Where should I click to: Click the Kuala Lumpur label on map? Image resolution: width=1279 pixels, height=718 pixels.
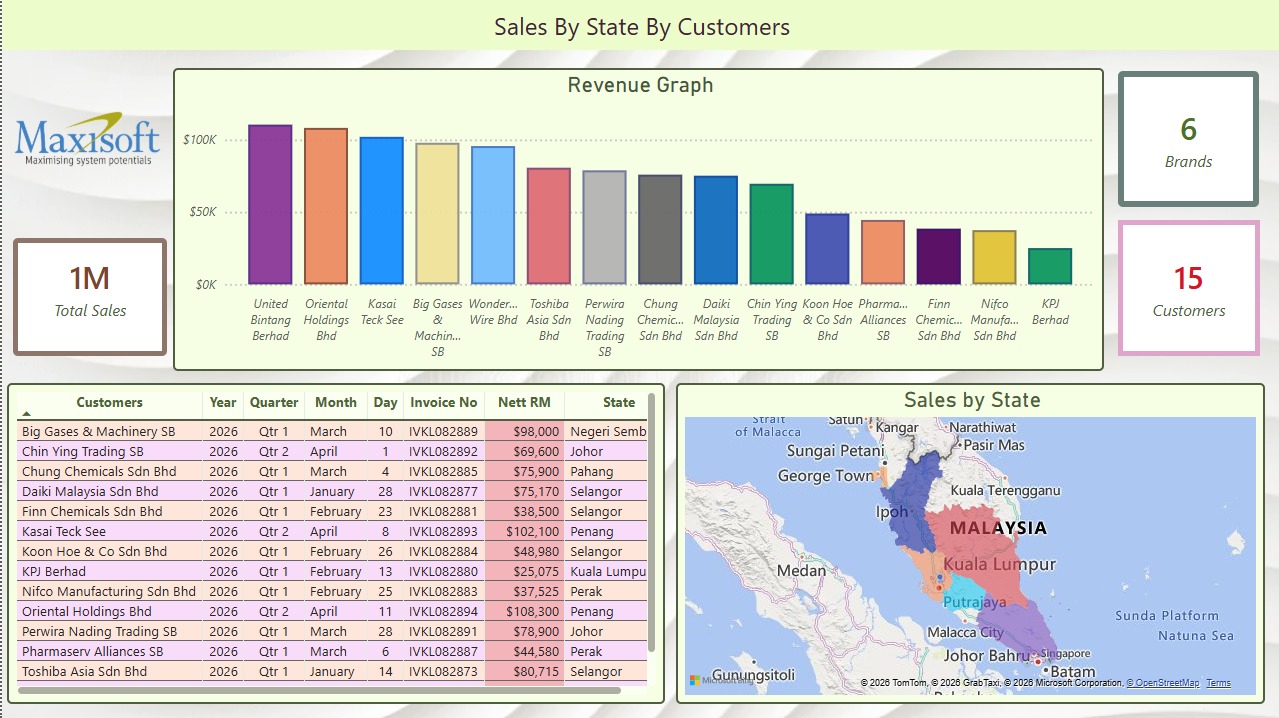point(999,564)
